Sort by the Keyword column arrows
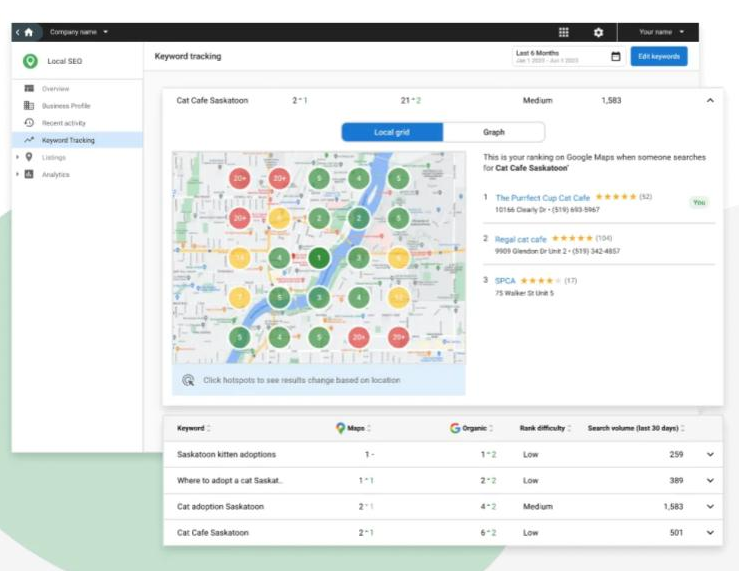This screenshot has height=571, width=739. pyautogui.click(x=209, y=428)
